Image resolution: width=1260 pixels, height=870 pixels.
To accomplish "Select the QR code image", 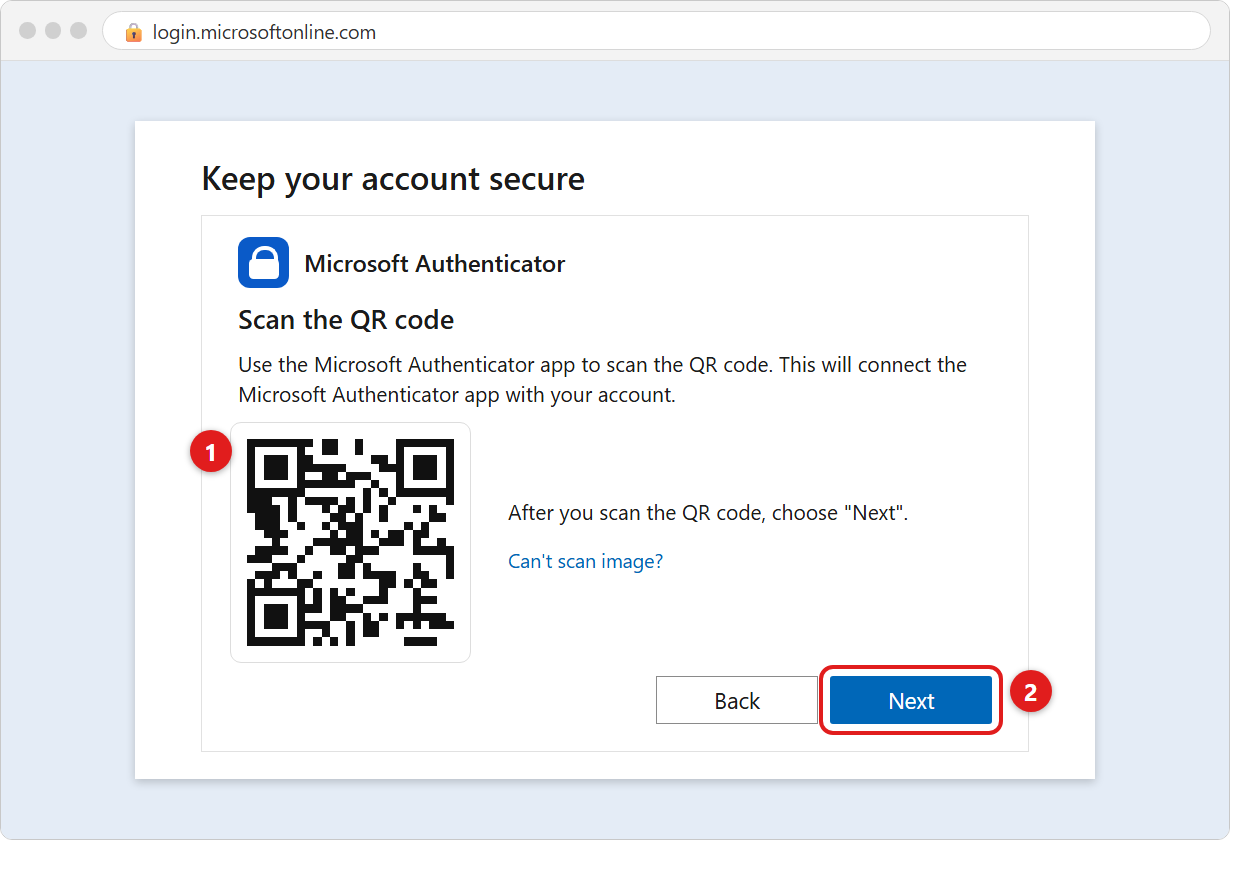I will pos(350,542).
